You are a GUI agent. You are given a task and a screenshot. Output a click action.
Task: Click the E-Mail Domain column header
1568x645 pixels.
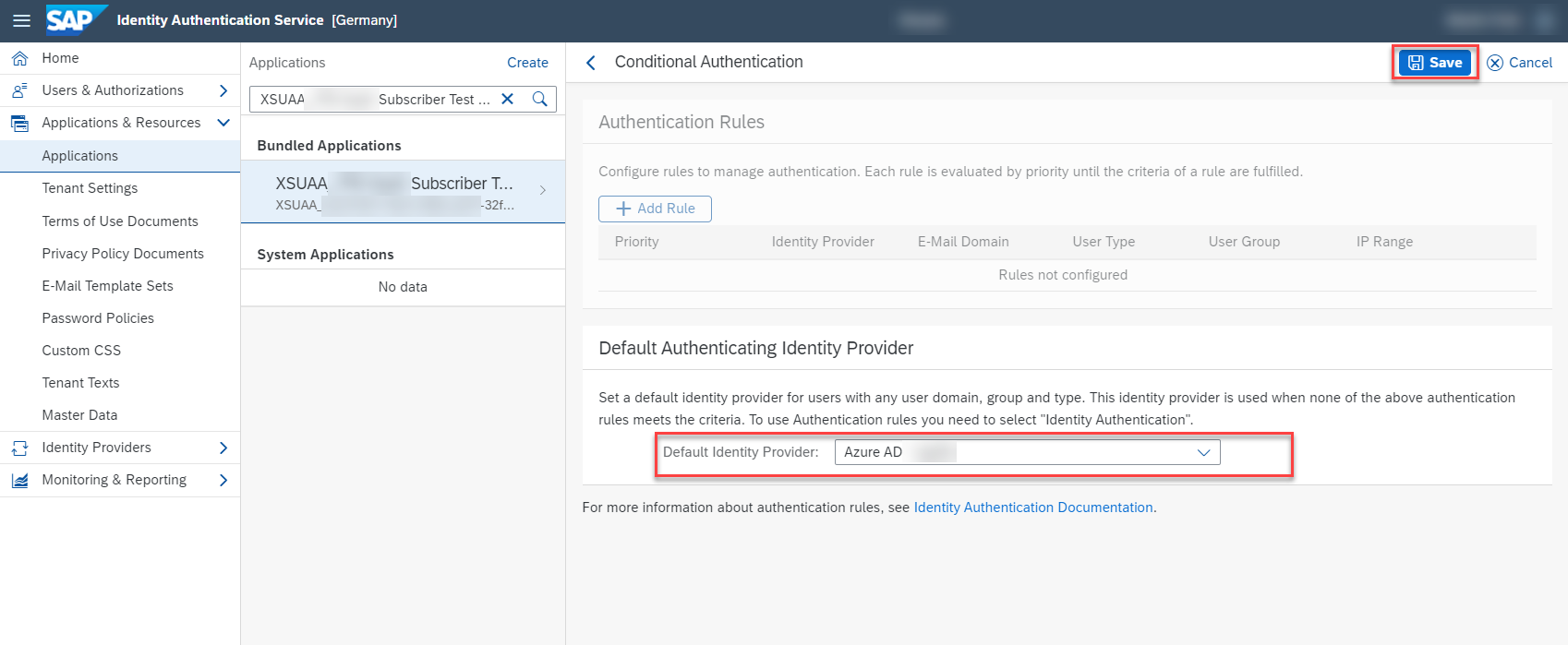tap(963, 242)
